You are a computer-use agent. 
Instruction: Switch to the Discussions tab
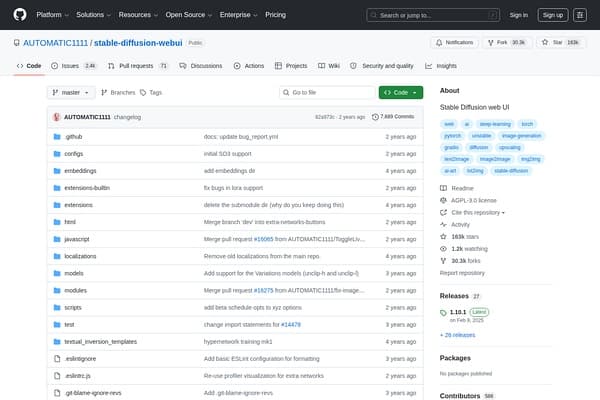point(201,66)
